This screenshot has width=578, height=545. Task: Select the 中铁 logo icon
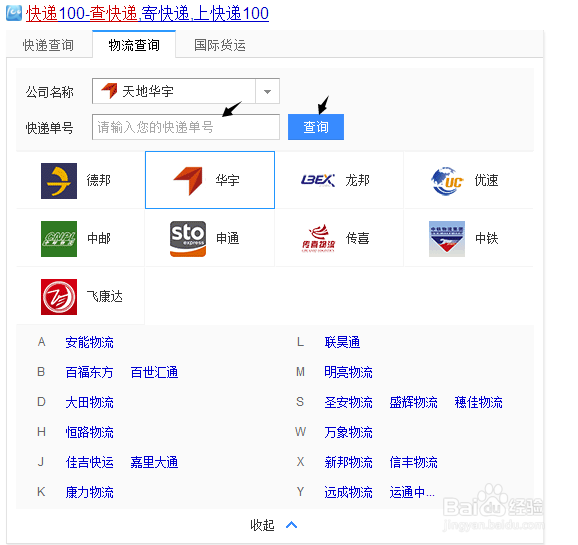(447, 239)
